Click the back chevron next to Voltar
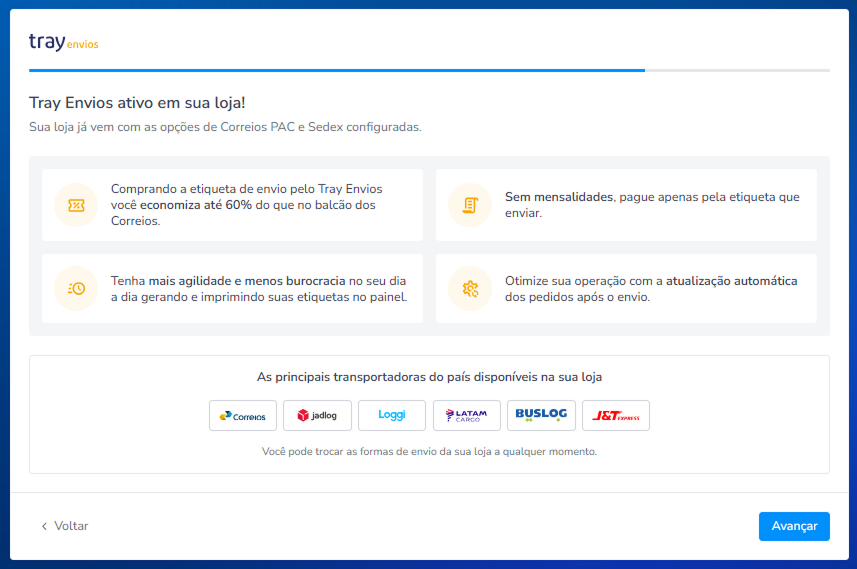 (44, 526)
